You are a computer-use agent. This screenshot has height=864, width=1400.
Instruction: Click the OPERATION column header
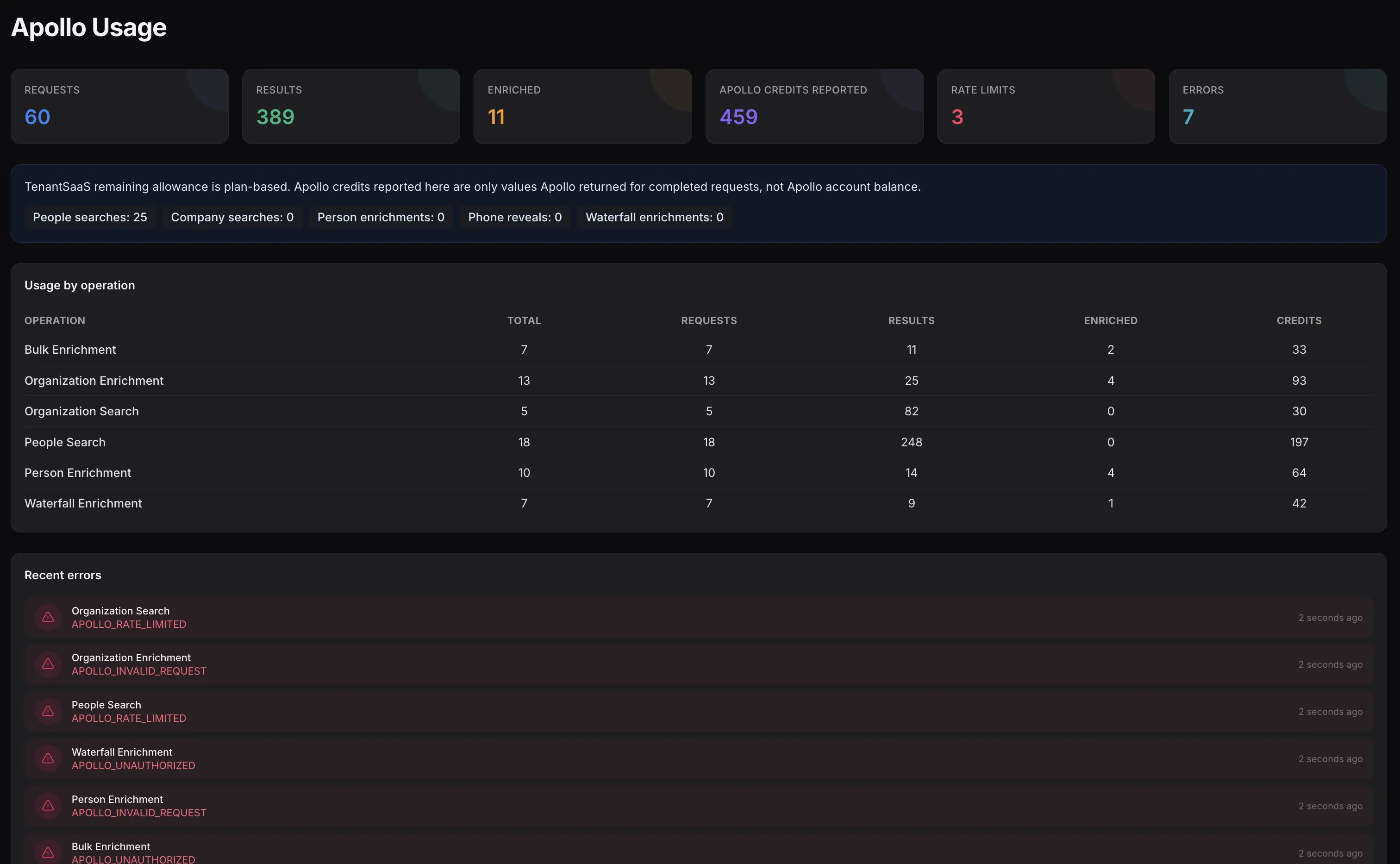coord(55,320)
